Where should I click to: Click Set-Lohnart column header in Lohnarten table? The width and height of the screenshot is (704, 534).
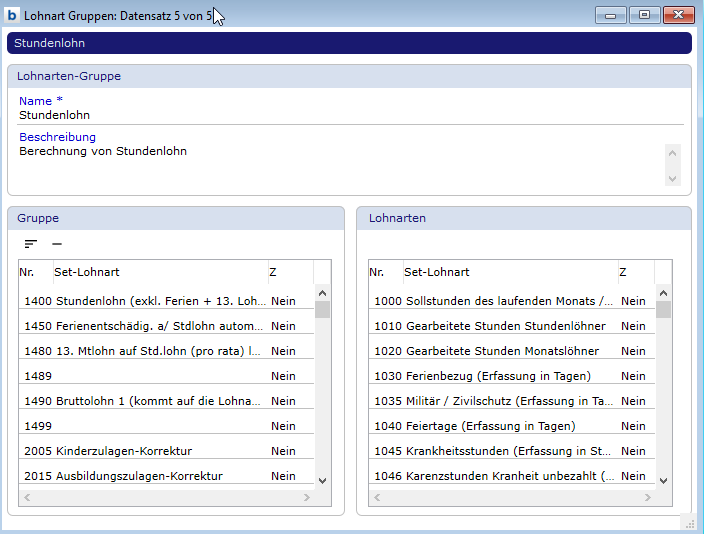(508, 272)
